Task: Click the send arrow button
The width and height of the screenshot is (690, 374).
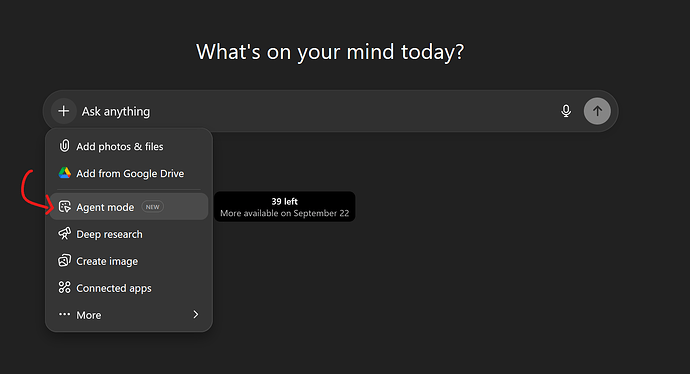Action: [597, 111]
